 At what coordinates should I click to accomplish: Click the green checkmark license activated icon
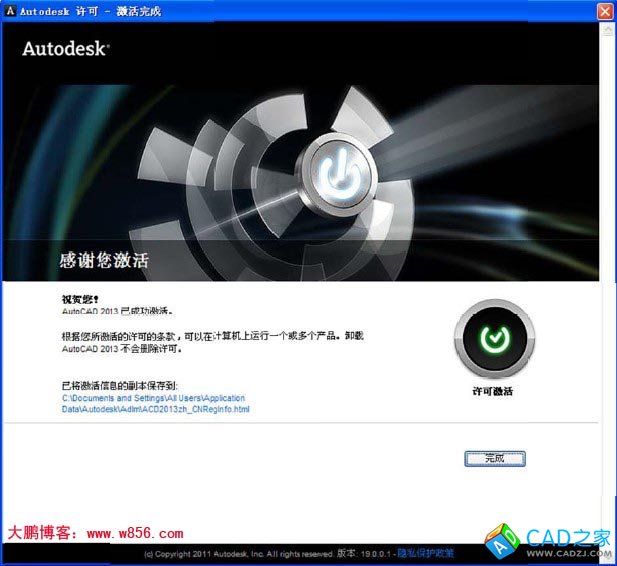[x=492, y=340]
